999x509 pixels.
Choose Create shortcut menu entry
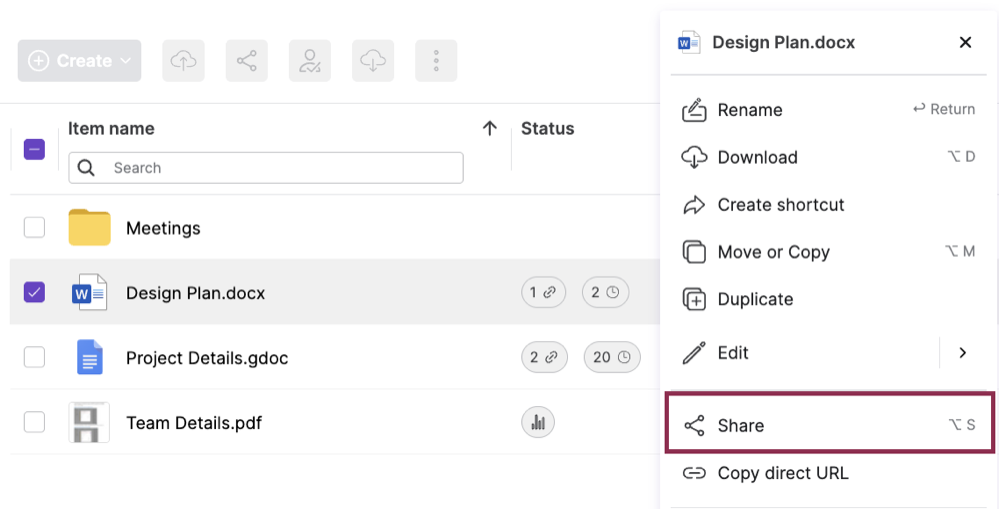828,204
